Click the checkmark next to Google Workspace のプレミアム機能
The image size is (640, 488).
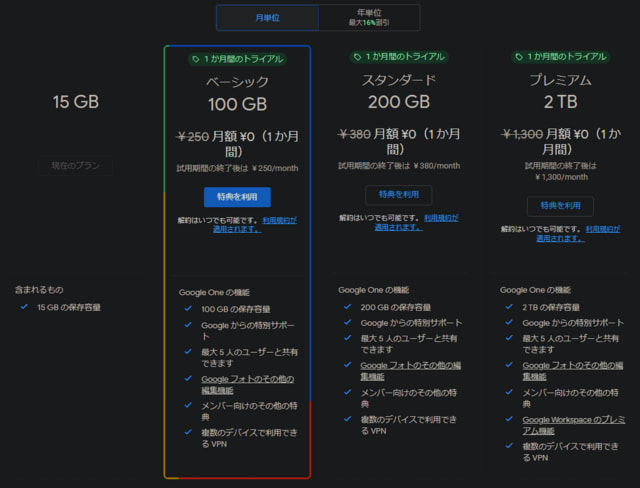pos(508,419)
